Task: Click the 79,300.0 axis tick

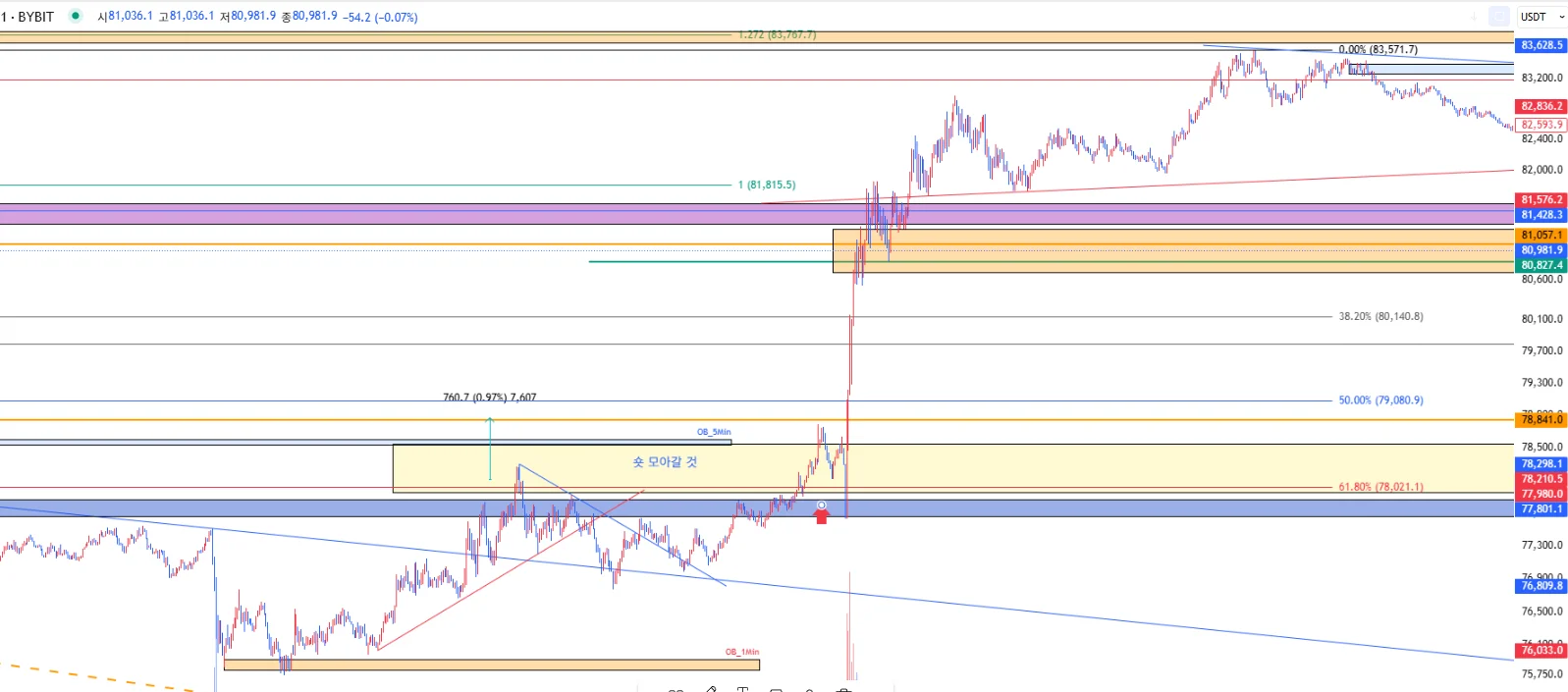Action: 1541,383
